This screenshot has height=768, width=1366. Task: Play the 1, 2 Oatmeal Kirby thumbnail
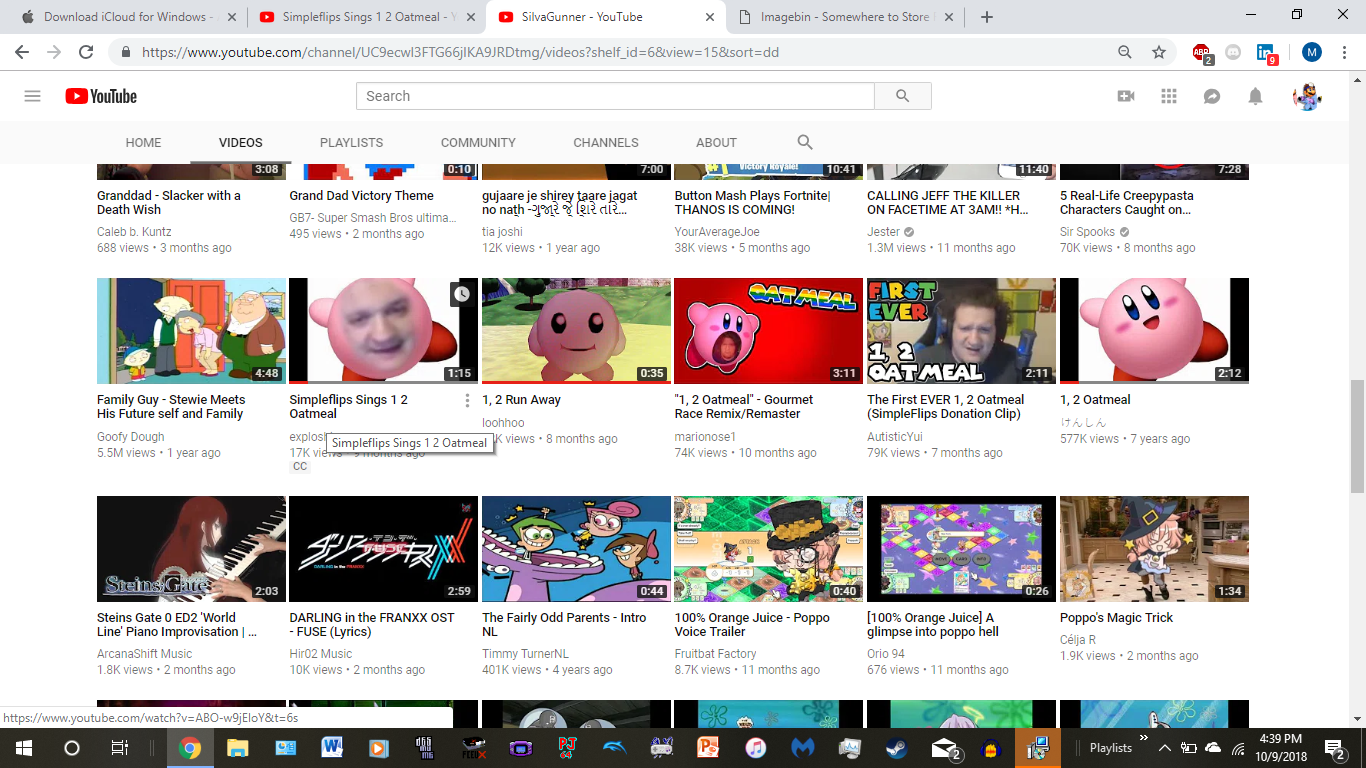point(1154,331)
